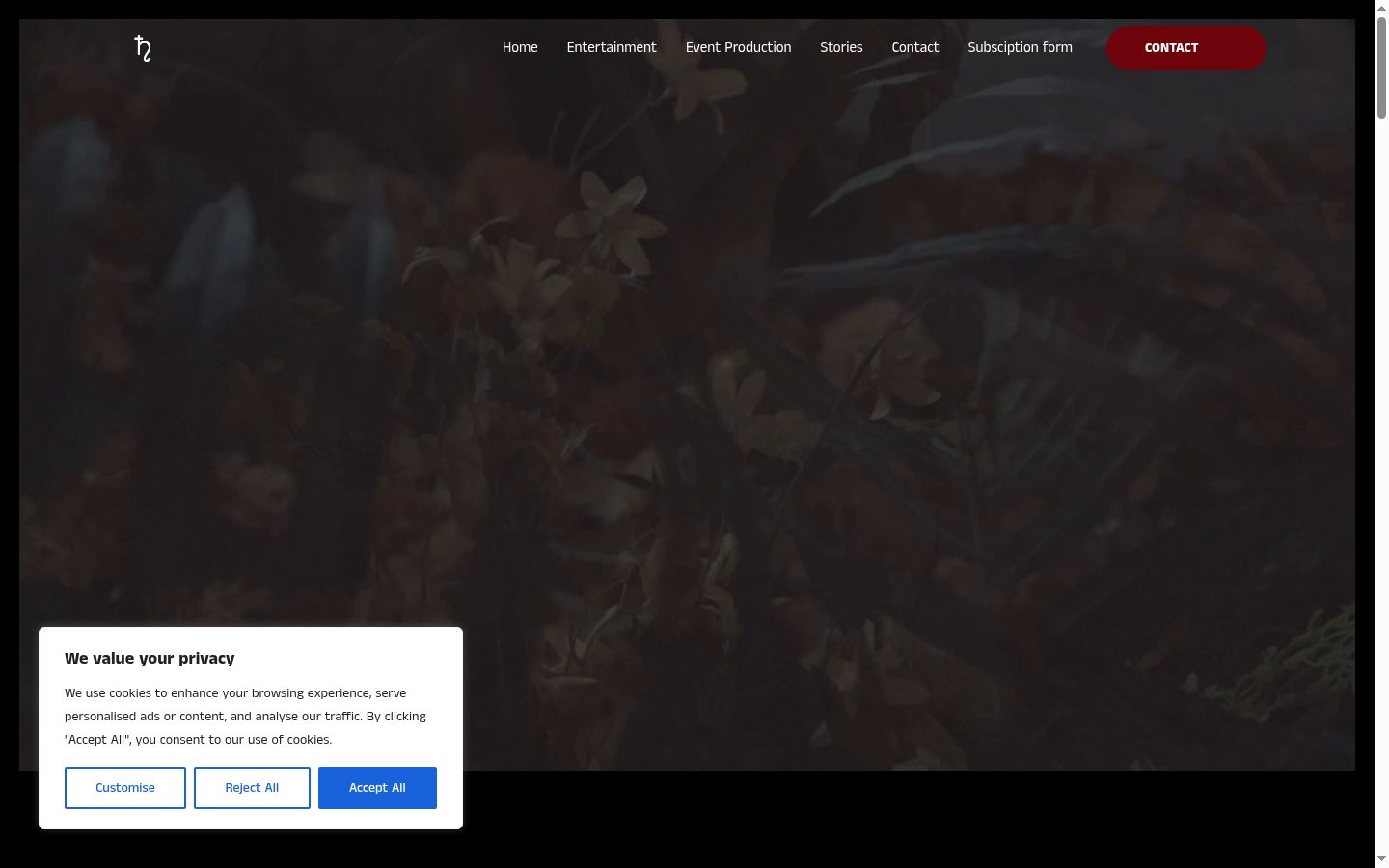The width and height of the screenshot is (1389, 868).
Task: Open the Contact text link in the navigation
Action: tap(914, 47)
